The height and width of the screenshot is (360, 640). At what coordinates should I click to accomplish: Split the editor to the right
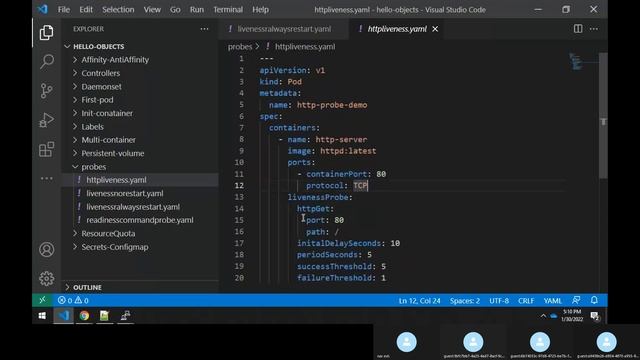[578, 29]
